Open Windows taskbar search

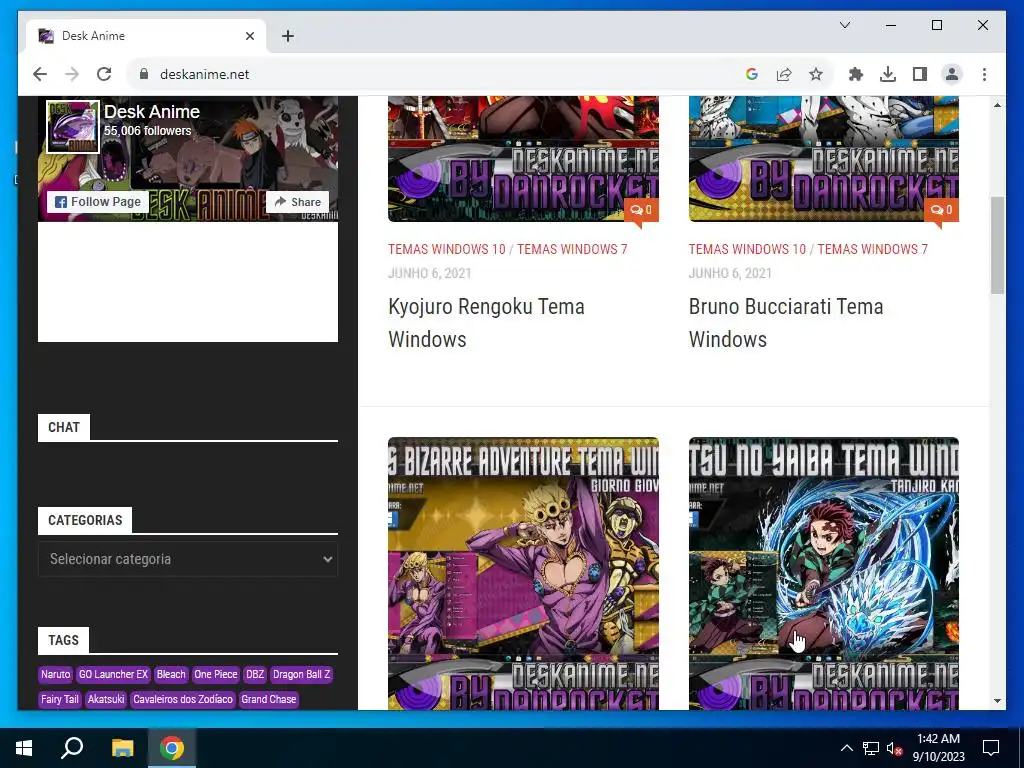[x=72, y=748]
